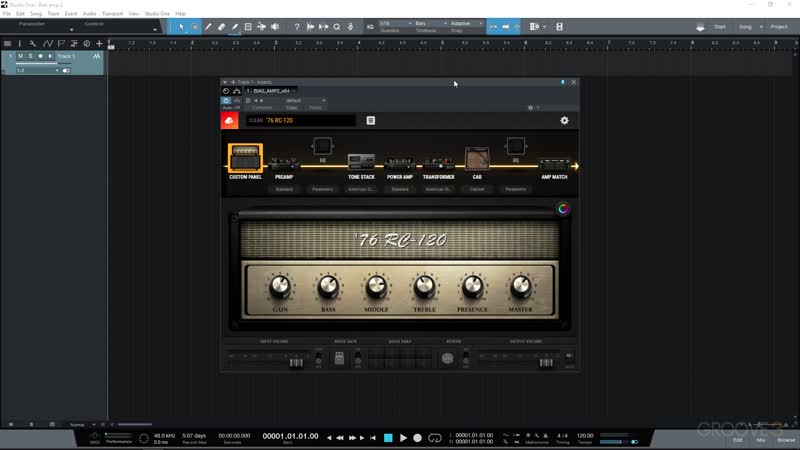
Task: Adjust the Master knob on the amp
Action: tap(520, 287)
